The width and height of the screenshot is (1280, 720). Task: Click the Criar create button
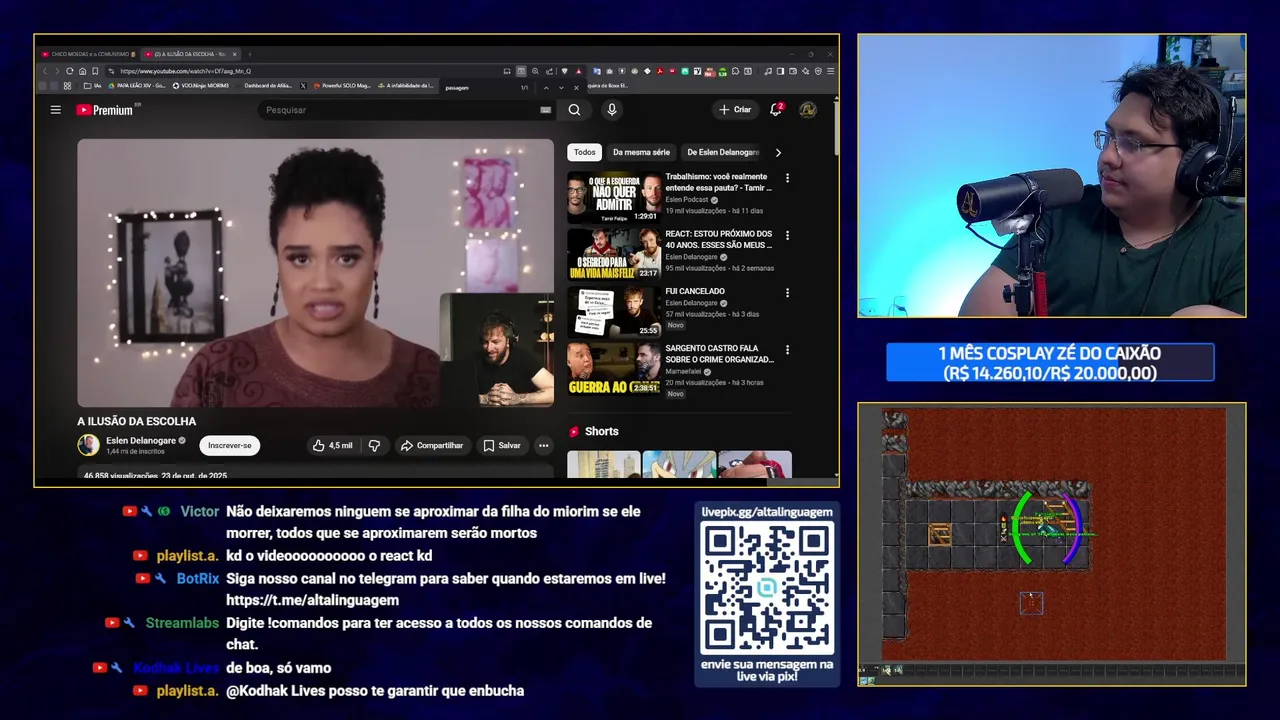[x=735, y=110]
